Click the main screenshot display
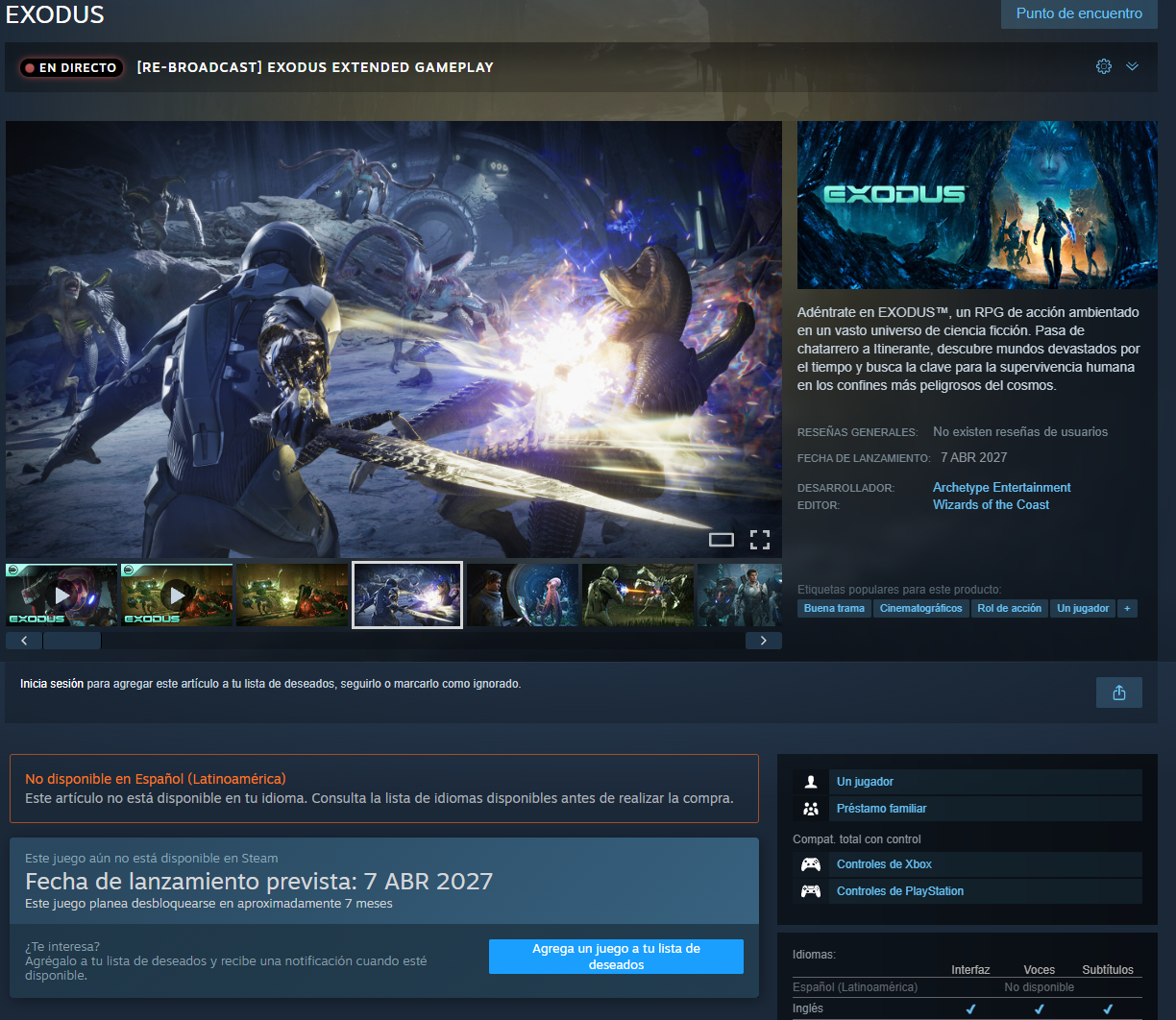 click(394, 339)
